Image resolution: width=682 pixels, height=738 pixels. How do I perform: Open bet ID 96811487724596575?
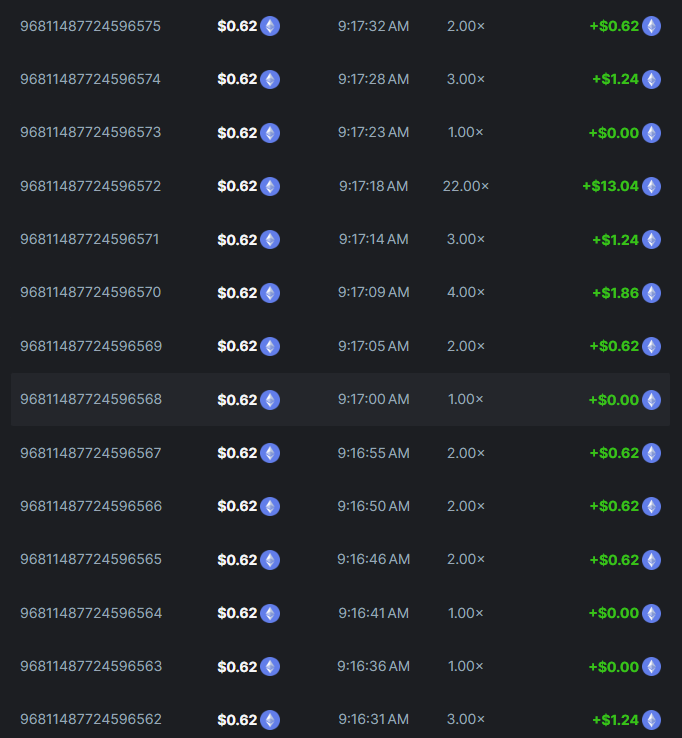click(90, 26)
